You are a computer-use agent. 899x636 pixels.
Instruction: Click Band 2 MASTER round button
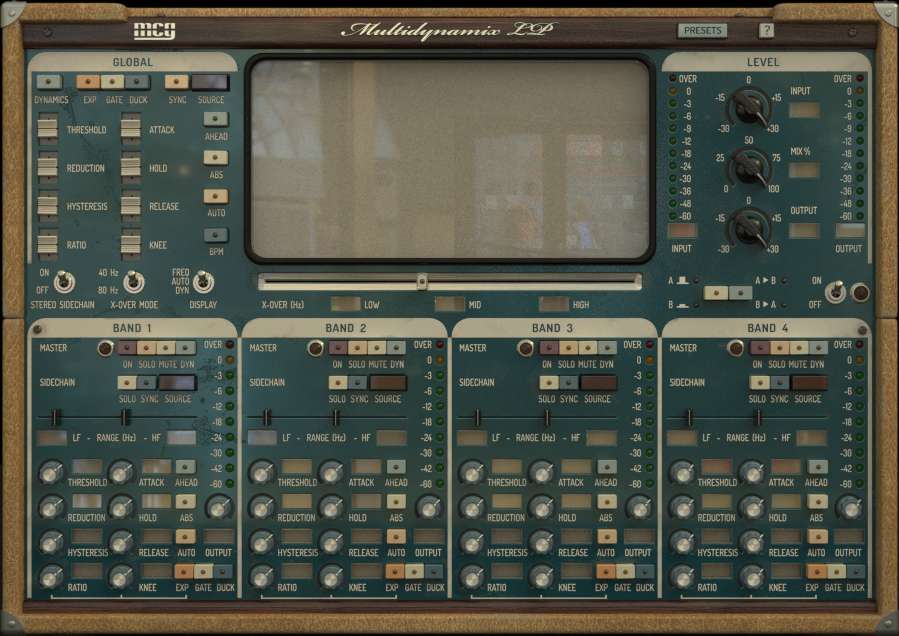coord(315,348)
